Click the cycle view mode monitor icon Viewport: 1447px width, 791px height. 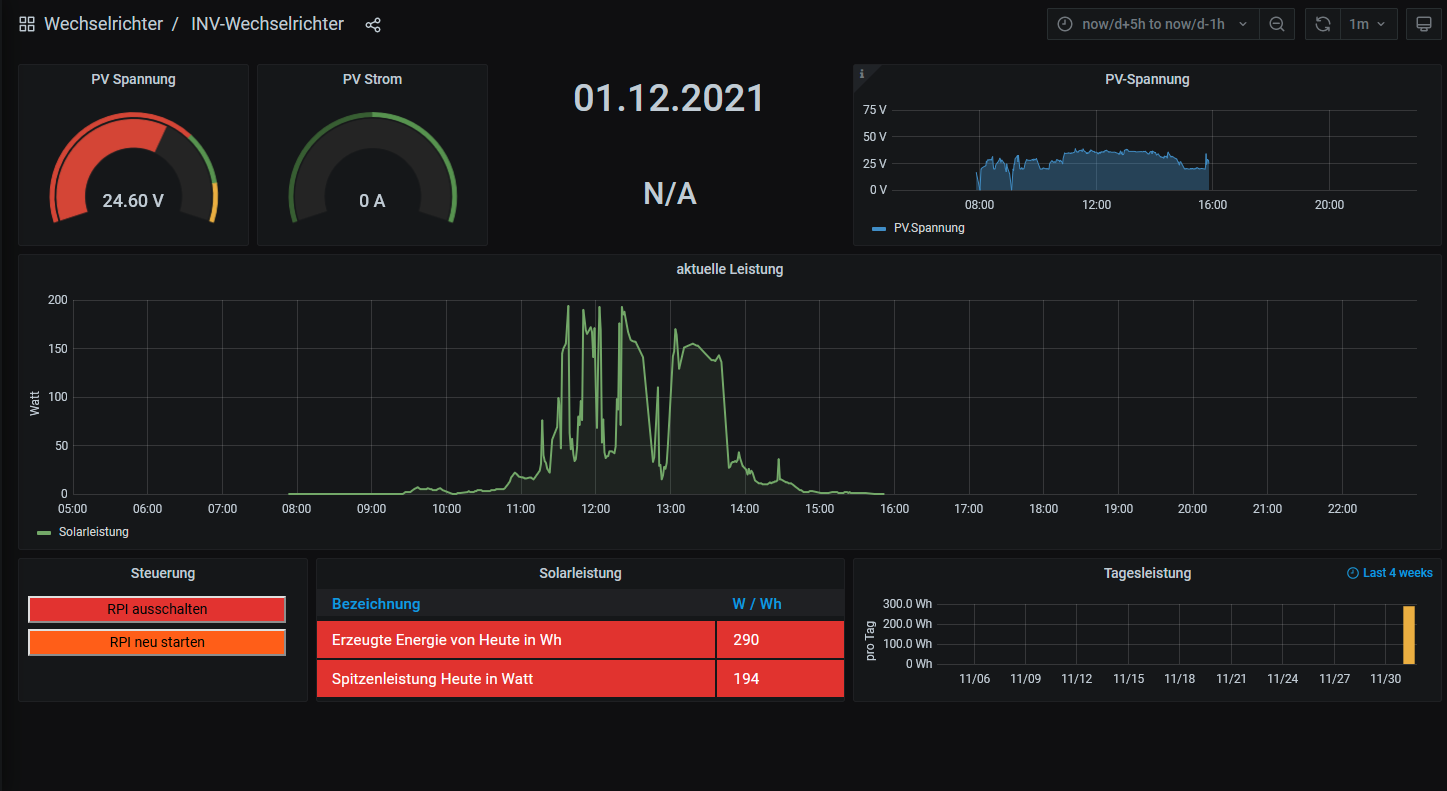tap(1423, 24)
